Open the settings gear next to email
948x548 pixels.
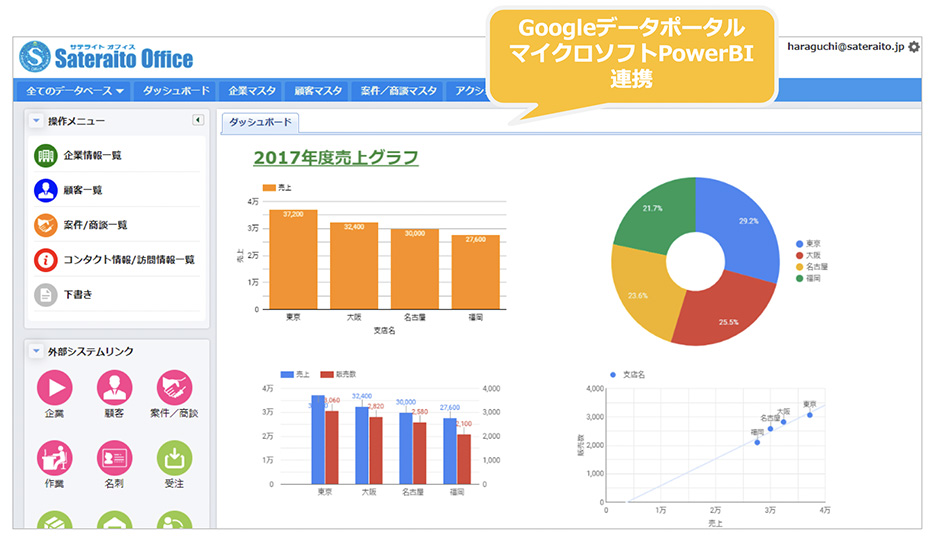(914, 47)
